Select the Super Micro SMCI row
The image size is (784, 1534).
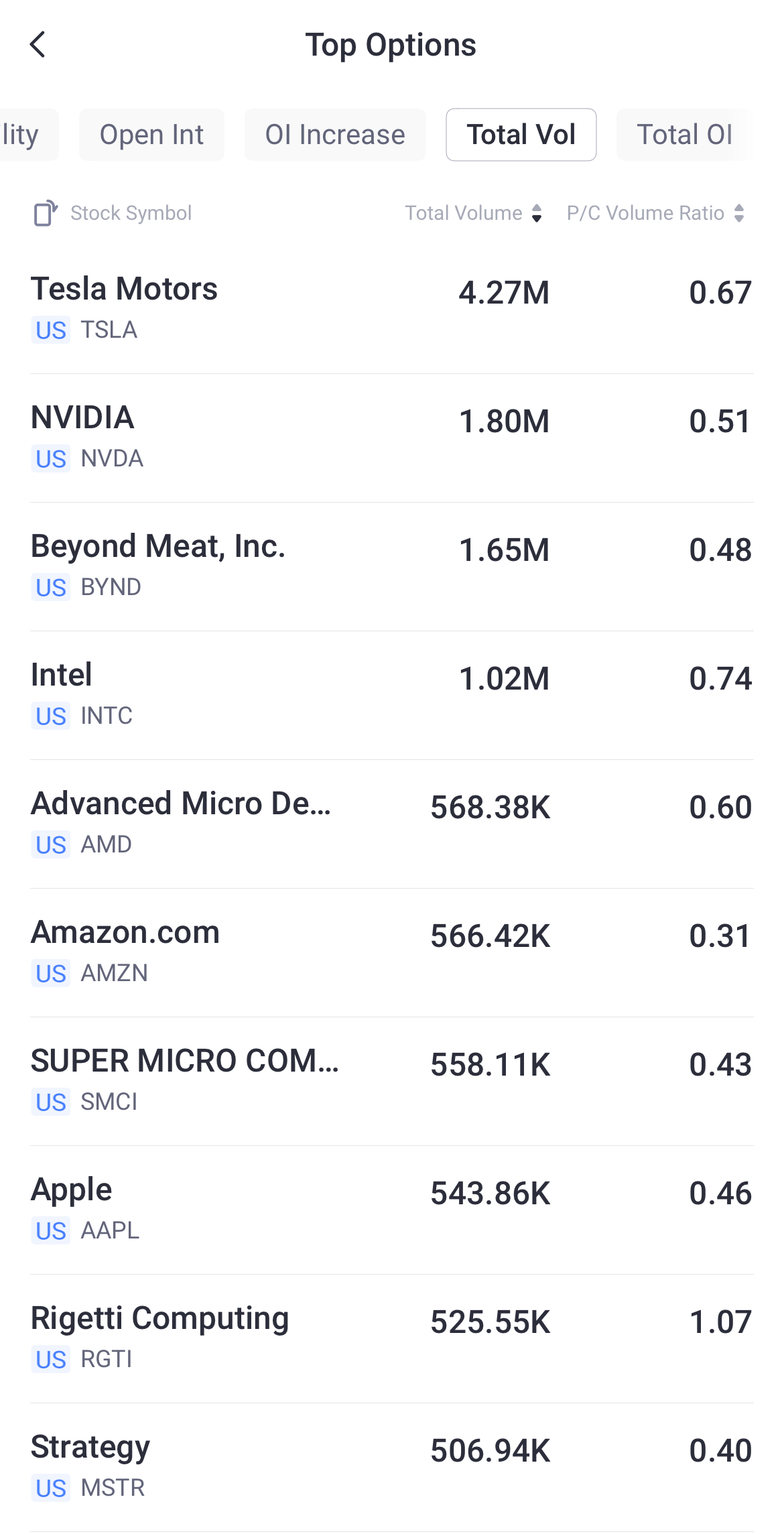click(392, 1080)
